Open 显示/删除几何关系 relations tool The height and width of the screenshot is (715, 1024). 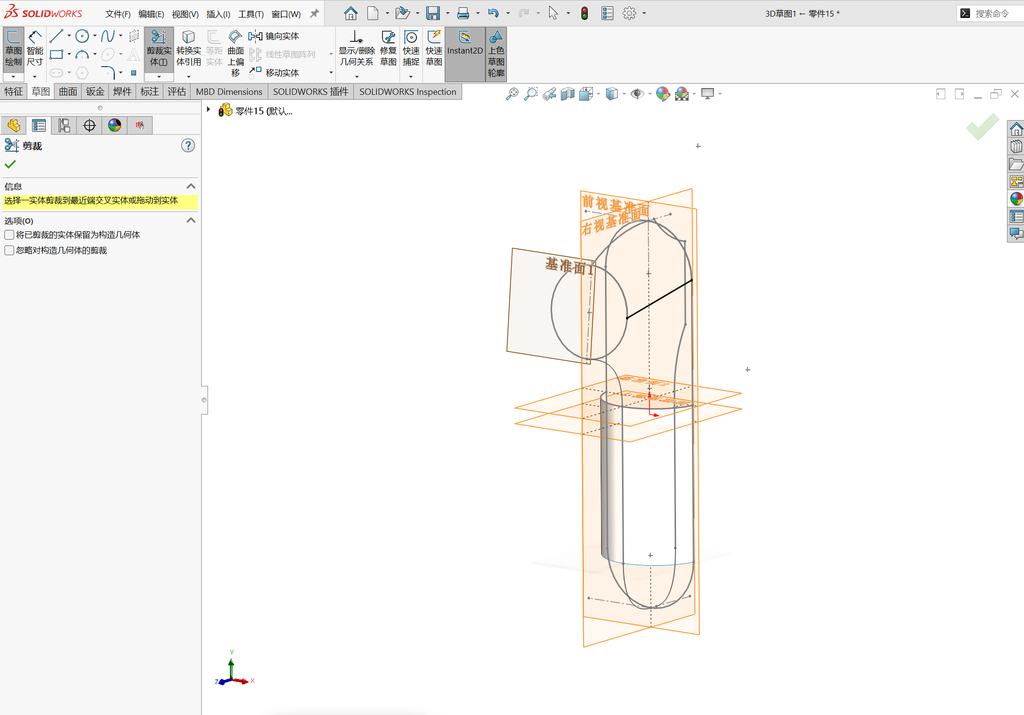(x=356, y=48)
